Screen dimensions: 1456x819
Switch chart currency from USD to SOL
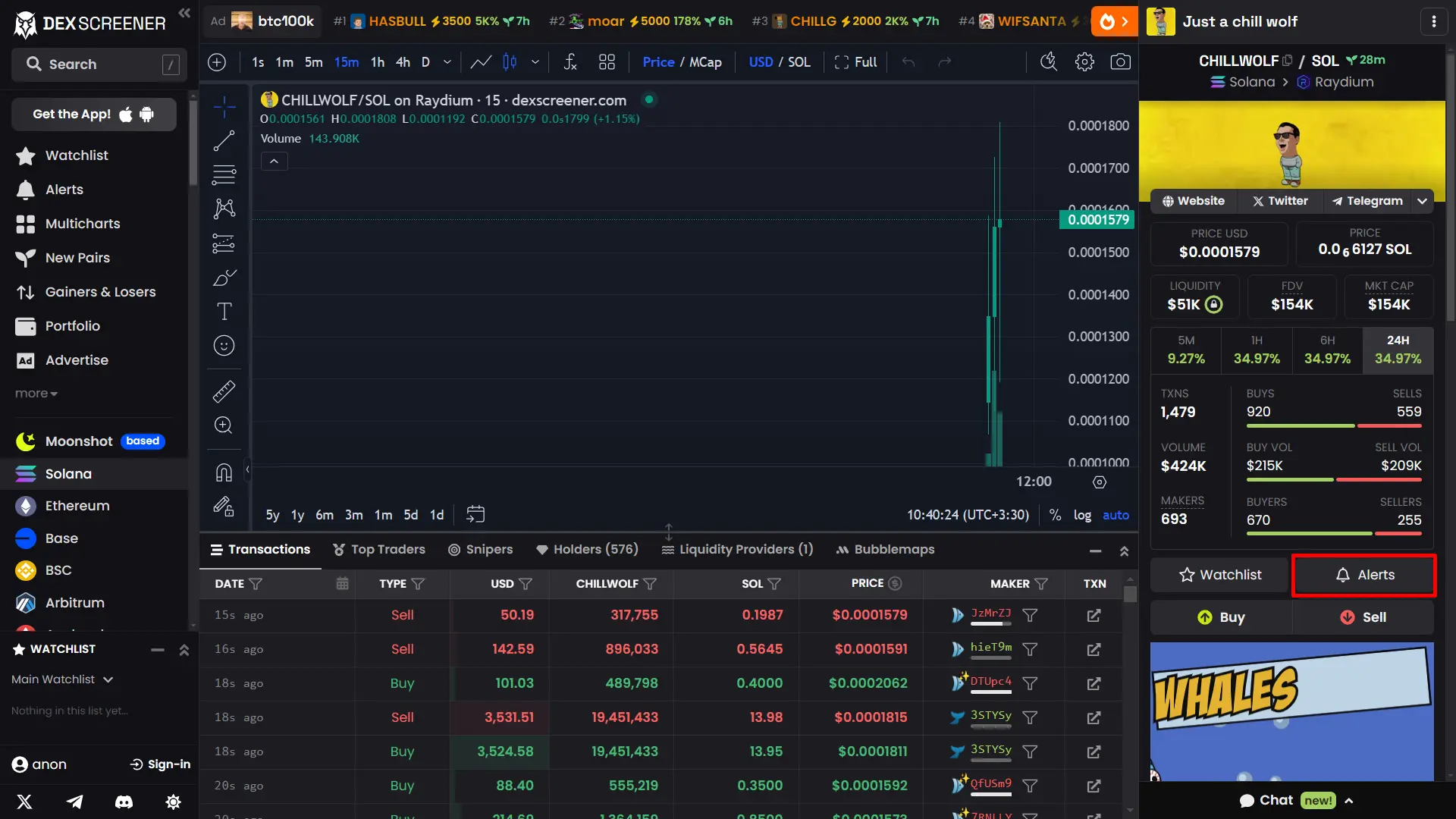pos(799,62)
